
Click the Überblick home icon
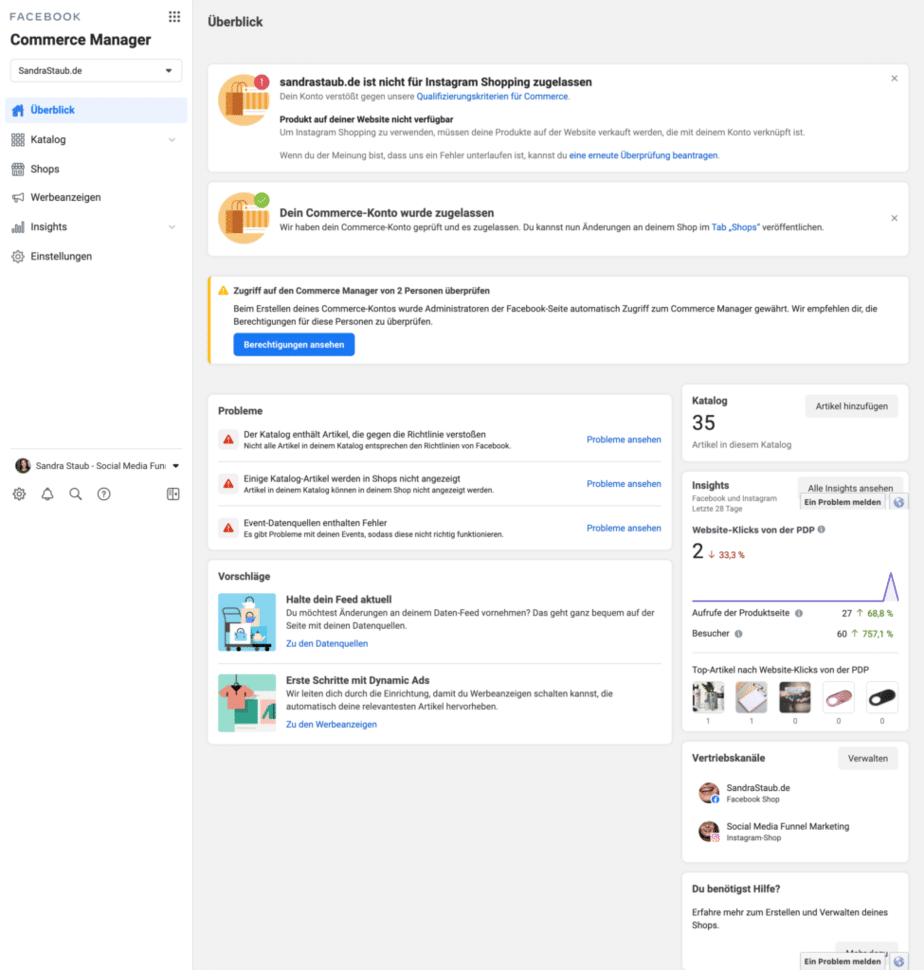[18, 110]
